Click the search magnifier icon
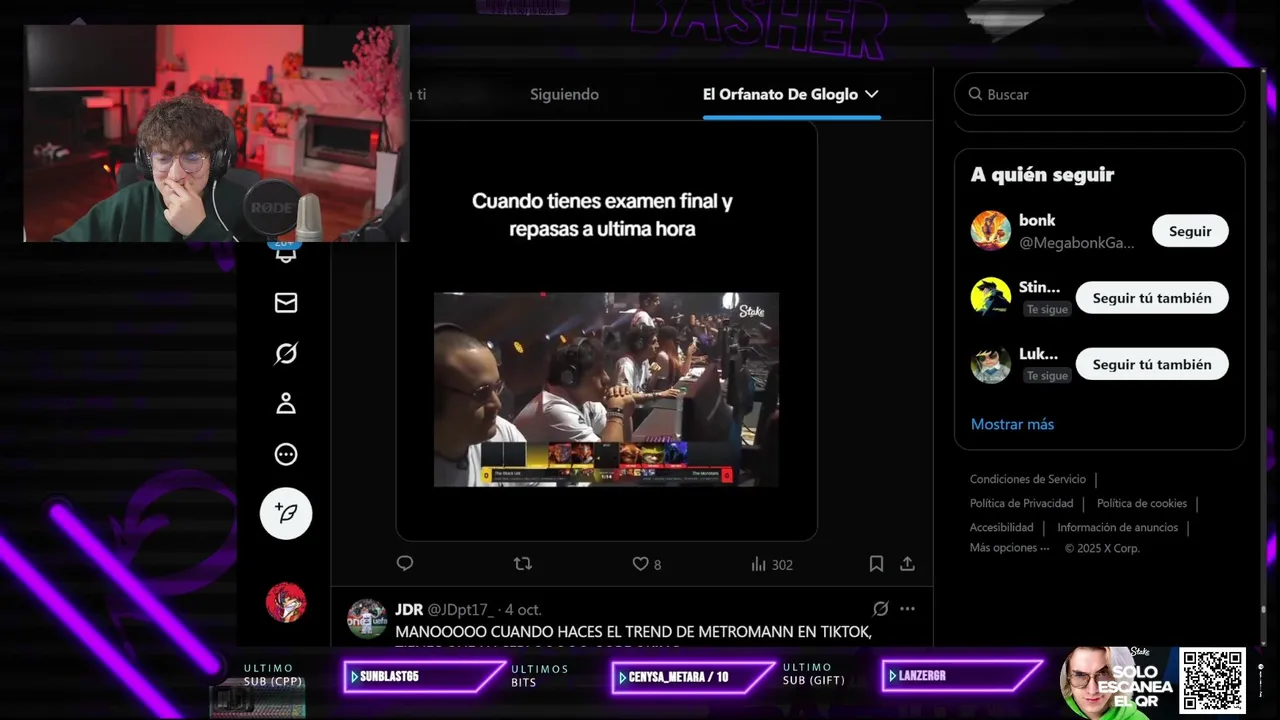This screenshot has height=720, width=1280. tap(975, 94)
